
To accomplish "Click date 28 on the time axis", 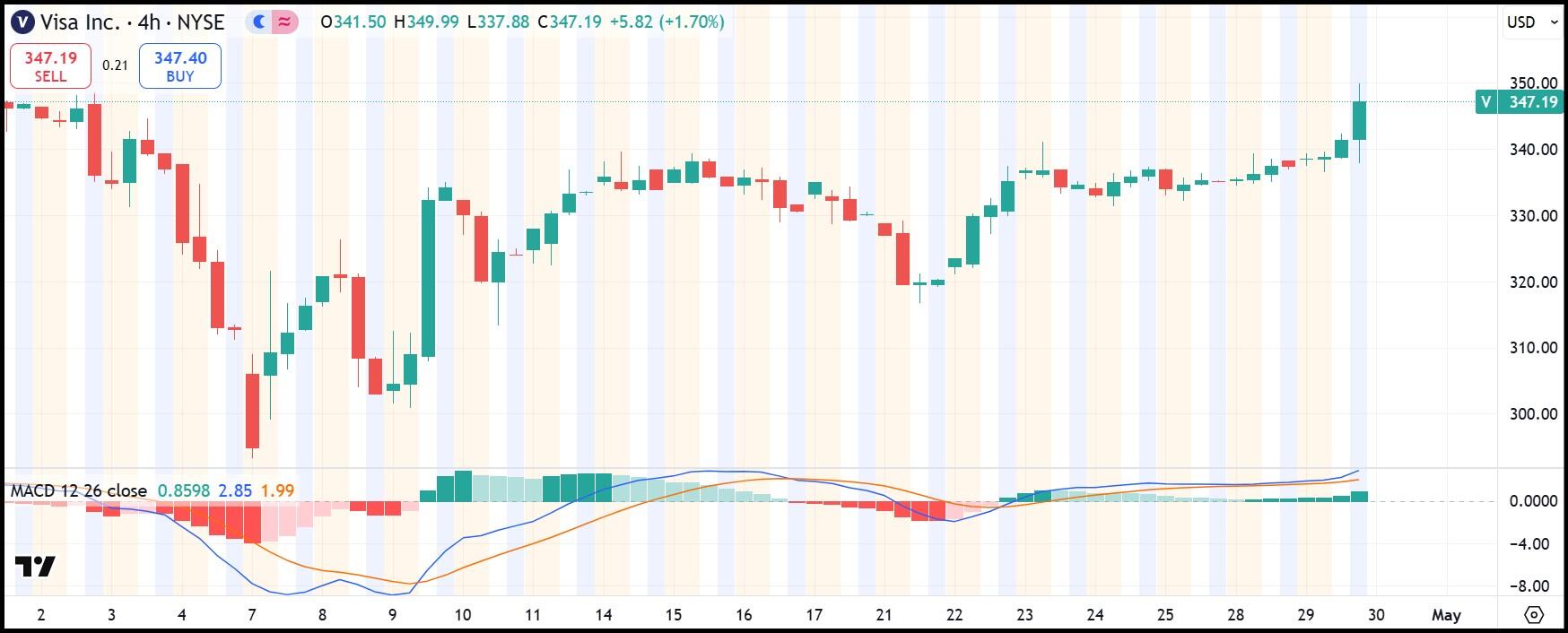I will (1236, 615).
